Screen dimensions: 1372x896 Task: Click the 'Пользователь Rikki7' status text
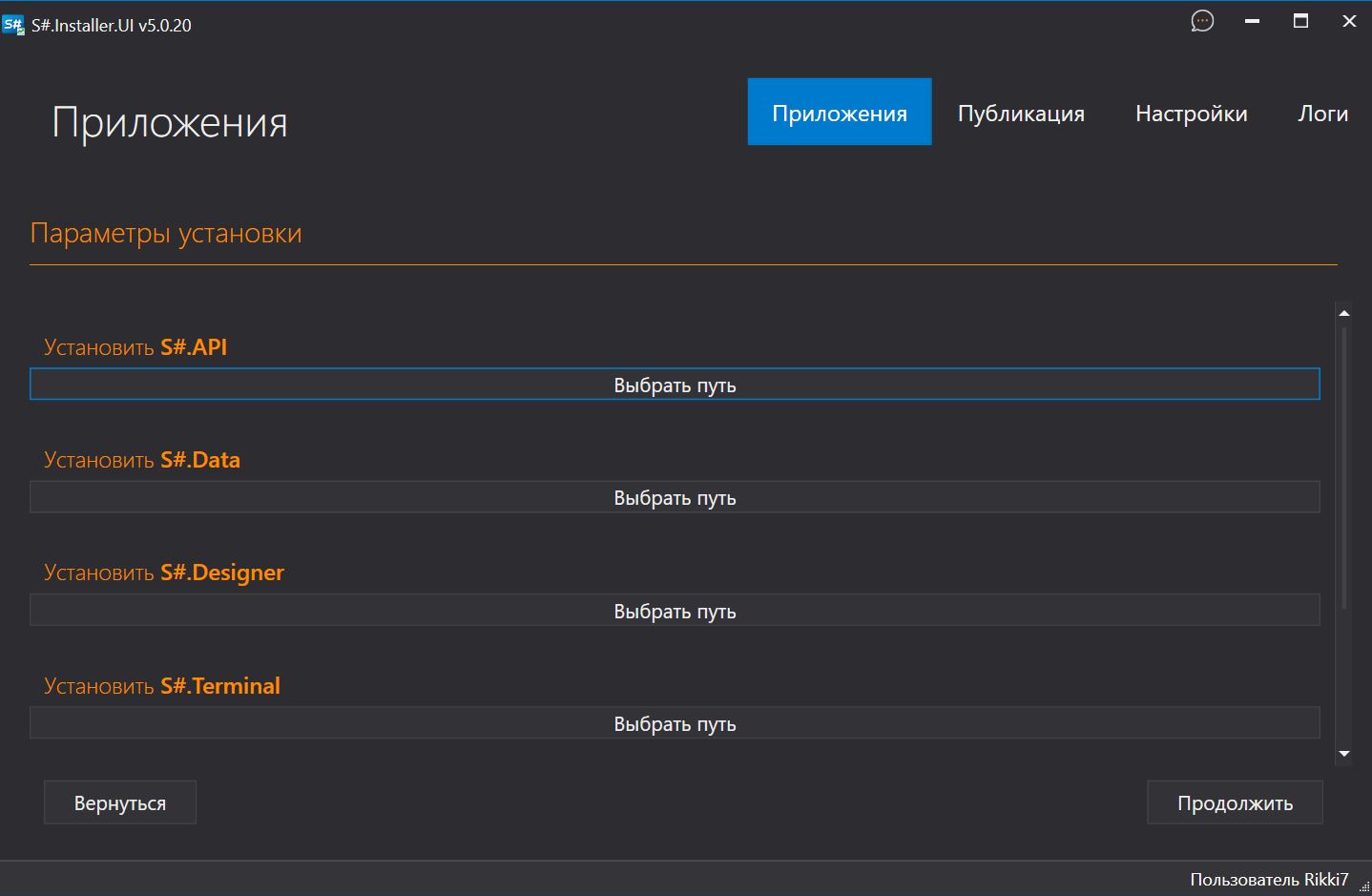1269,879
